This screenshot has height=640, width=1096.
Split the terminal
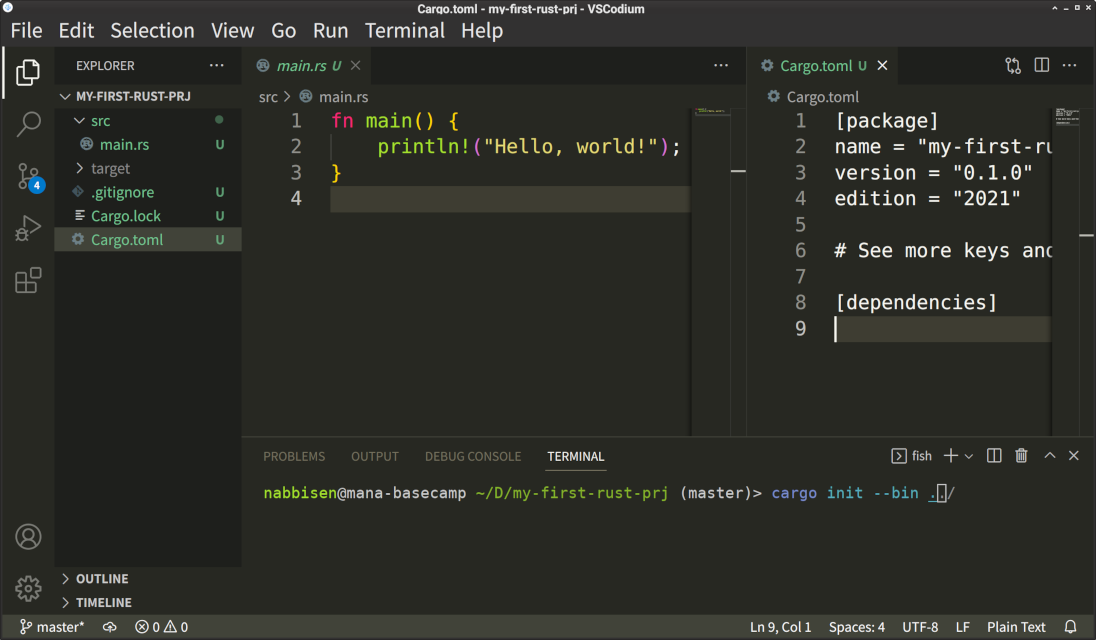point(993,455)
